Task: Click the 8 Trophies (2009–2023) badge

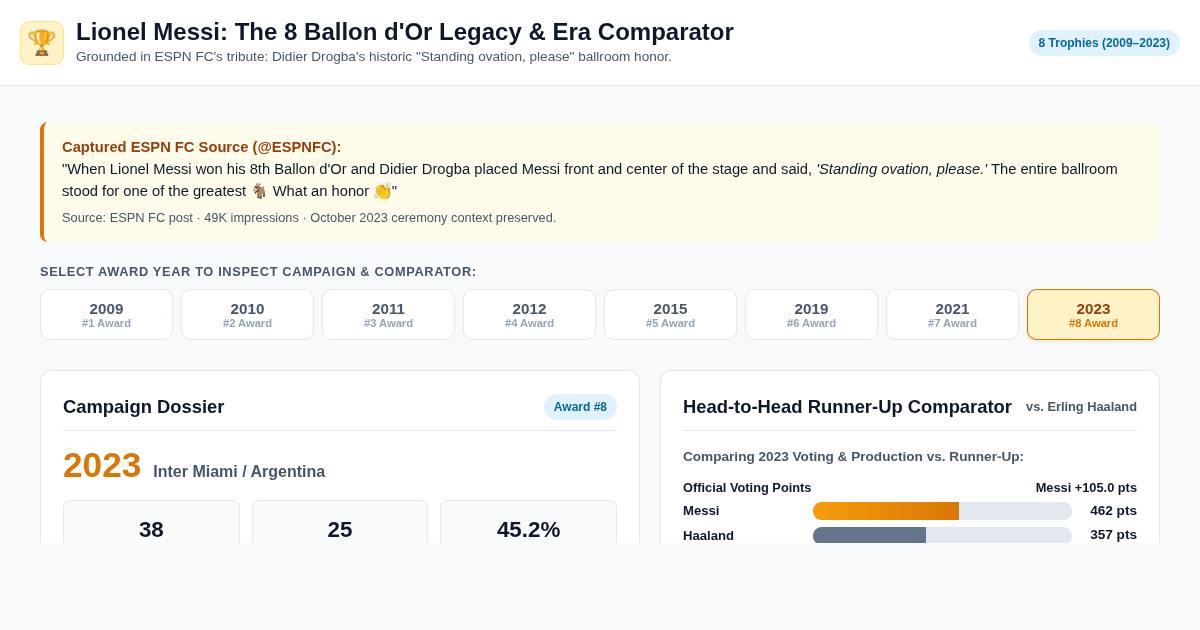Action: [x=1104, y=43]
